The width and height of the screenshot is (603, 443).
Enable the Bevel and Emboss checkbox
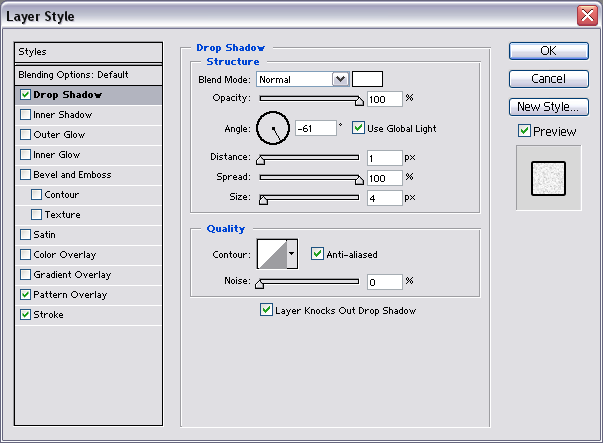click(25, 175)
